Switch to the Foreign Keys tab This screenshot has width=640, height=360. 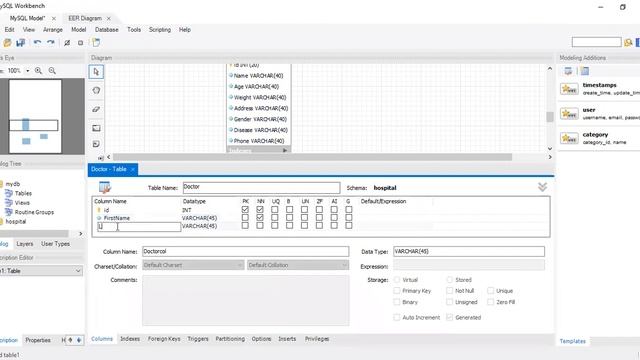(x=164, y=339)
